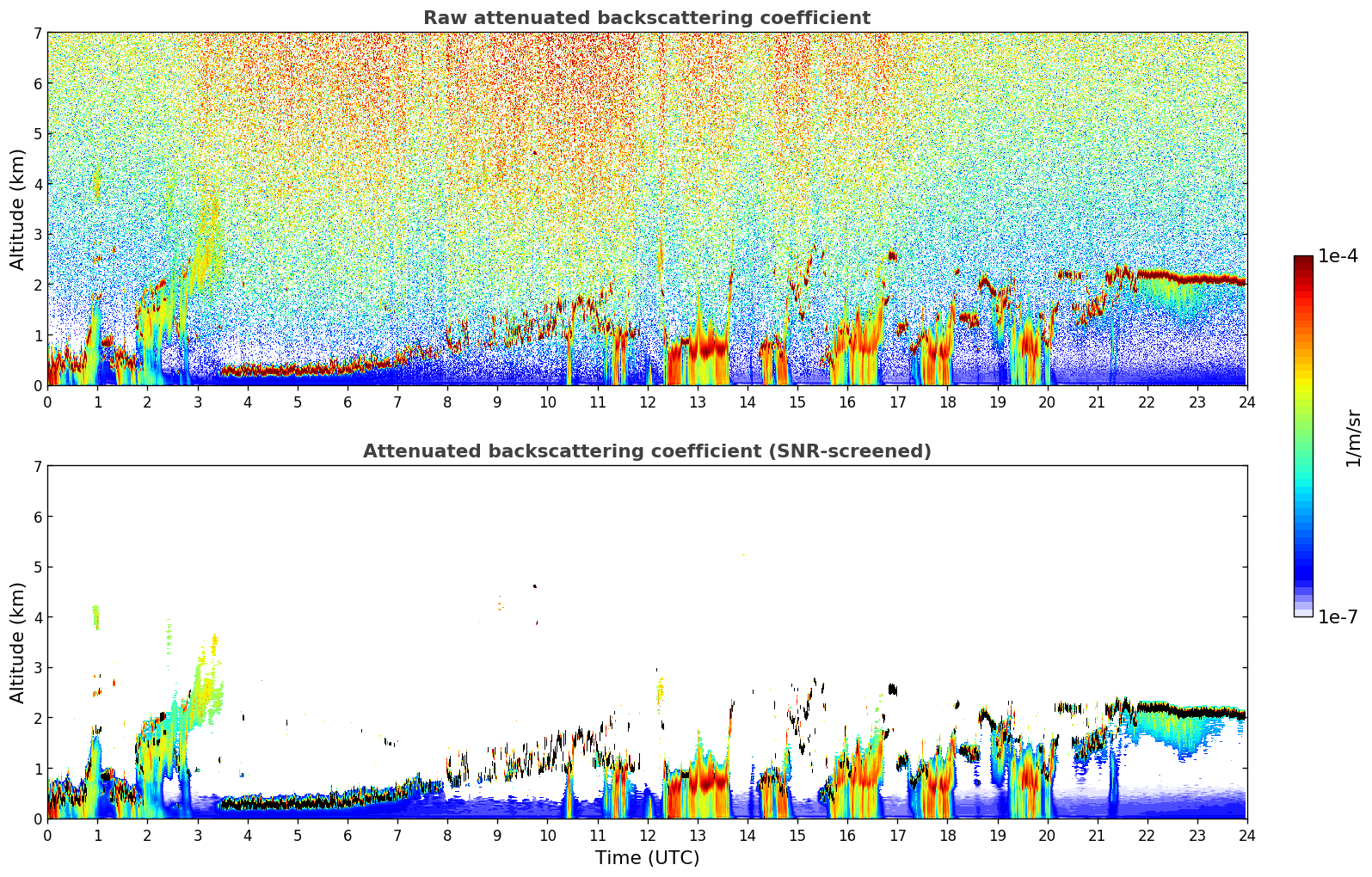Click the 'Time (UTC)' axis label
Viewport: 1372px width, 877px height.
coord(647,858)
